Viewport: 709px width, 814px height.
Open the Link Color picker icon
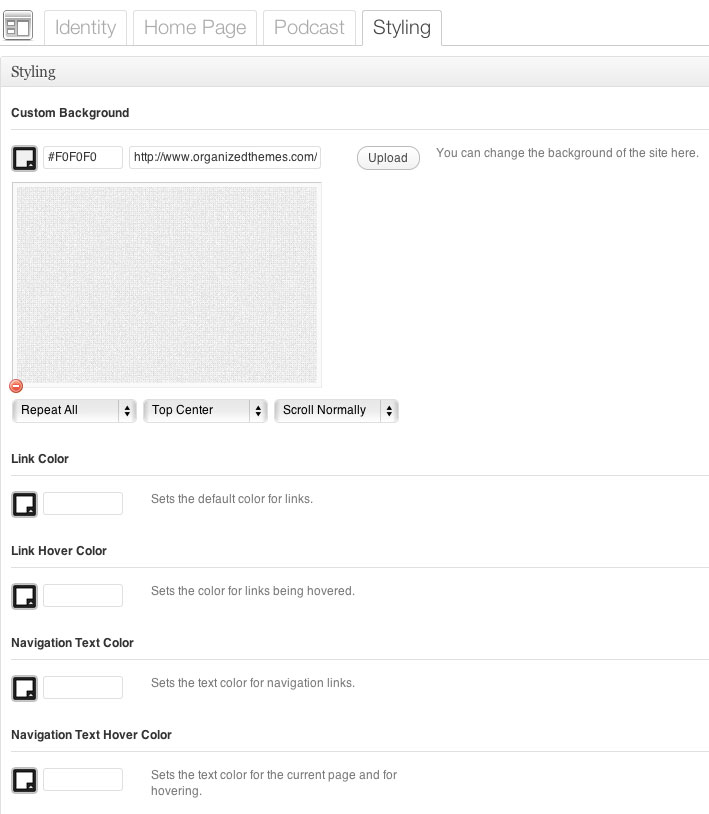[24, 504]
